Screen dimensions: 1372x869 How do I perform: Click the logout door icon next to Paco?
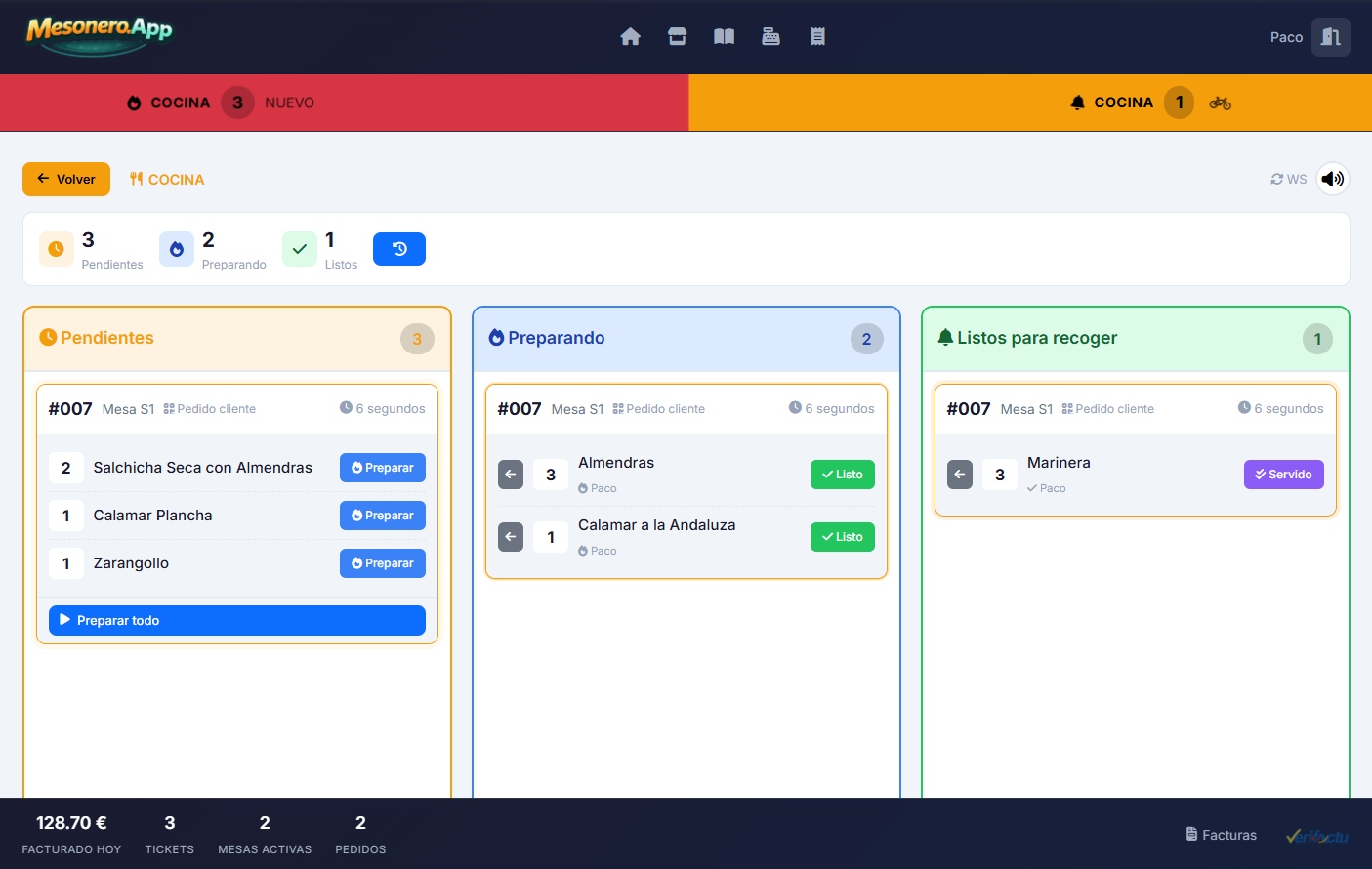(1331, 36)
